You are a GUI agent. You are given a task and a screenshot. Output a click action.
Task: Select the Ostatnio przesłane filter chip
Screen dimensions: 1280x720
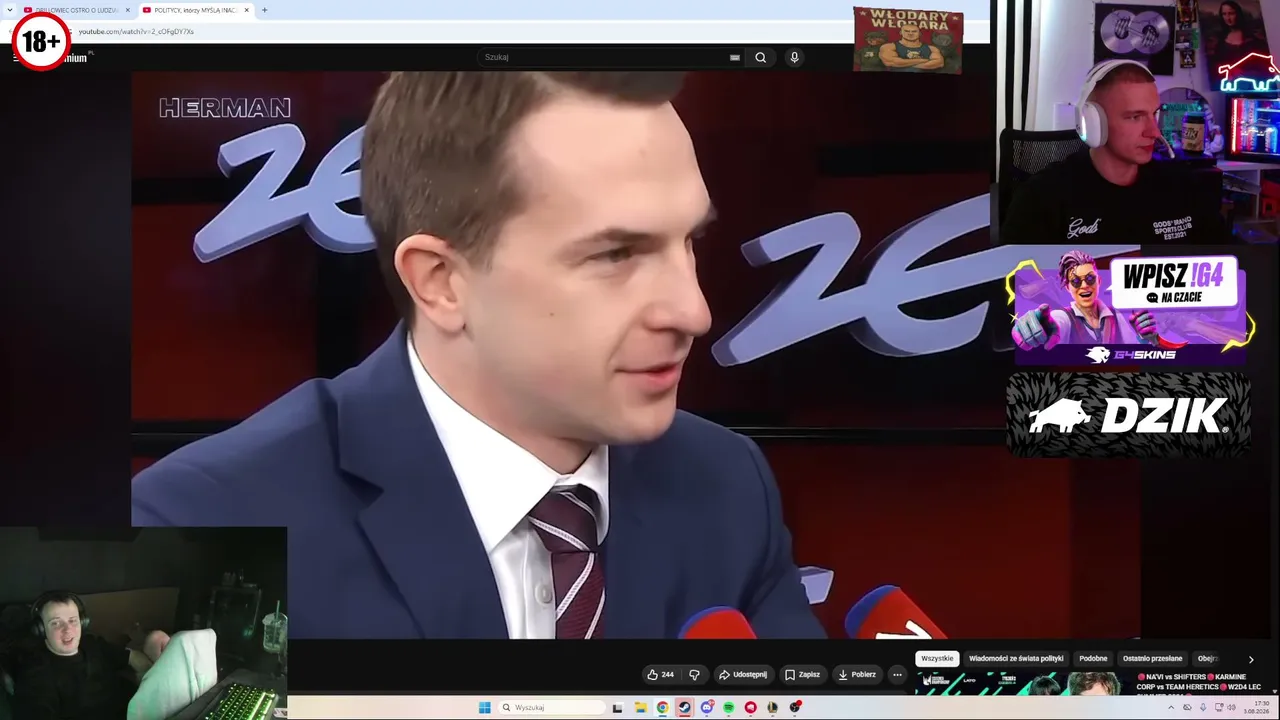(1152, 659)
